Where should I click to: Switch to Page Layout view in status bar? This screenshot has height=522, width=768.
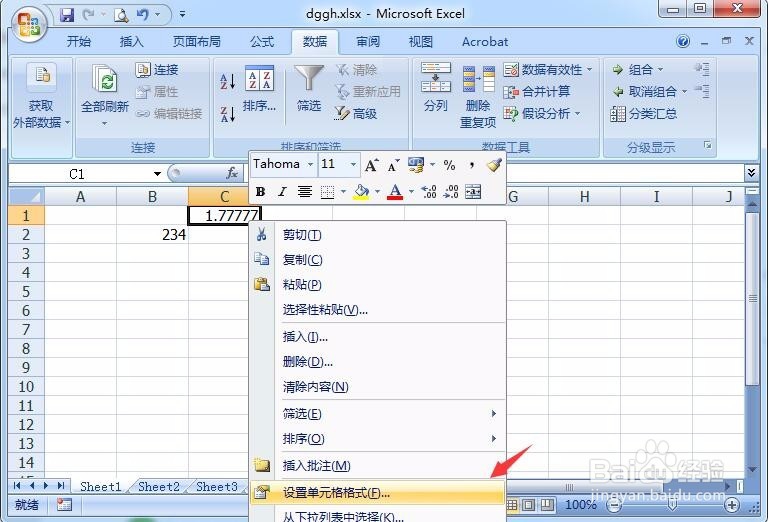point(529,504)
